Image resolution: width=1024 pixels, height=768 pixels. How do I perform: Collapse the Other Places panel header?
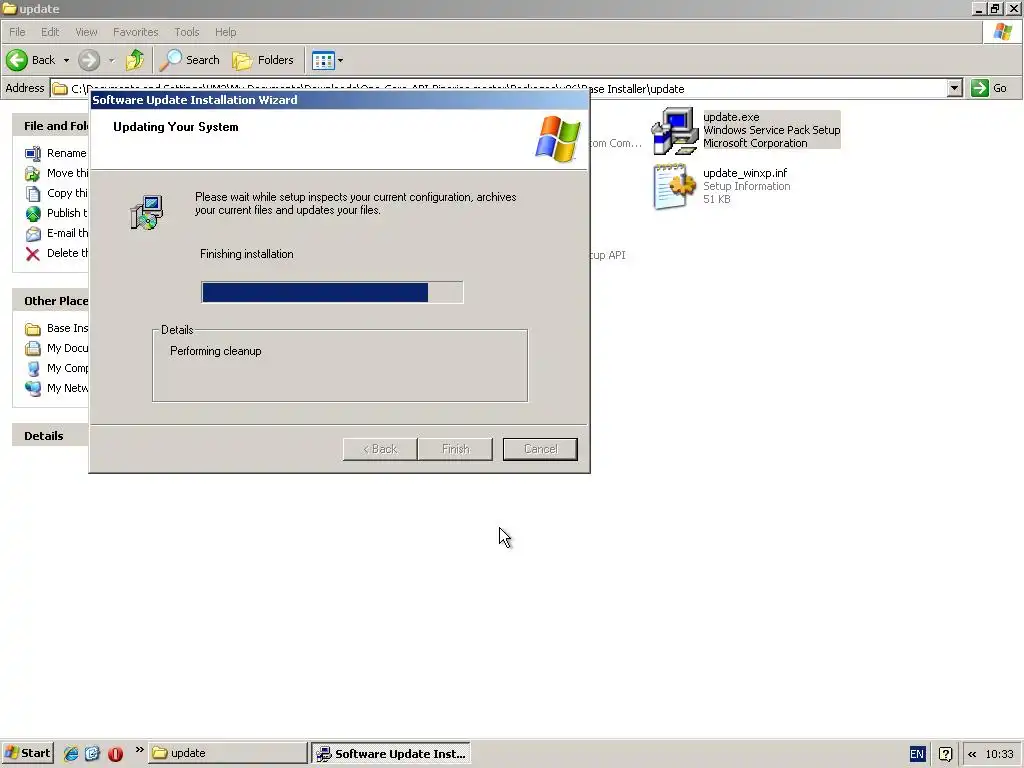[51, 300]
